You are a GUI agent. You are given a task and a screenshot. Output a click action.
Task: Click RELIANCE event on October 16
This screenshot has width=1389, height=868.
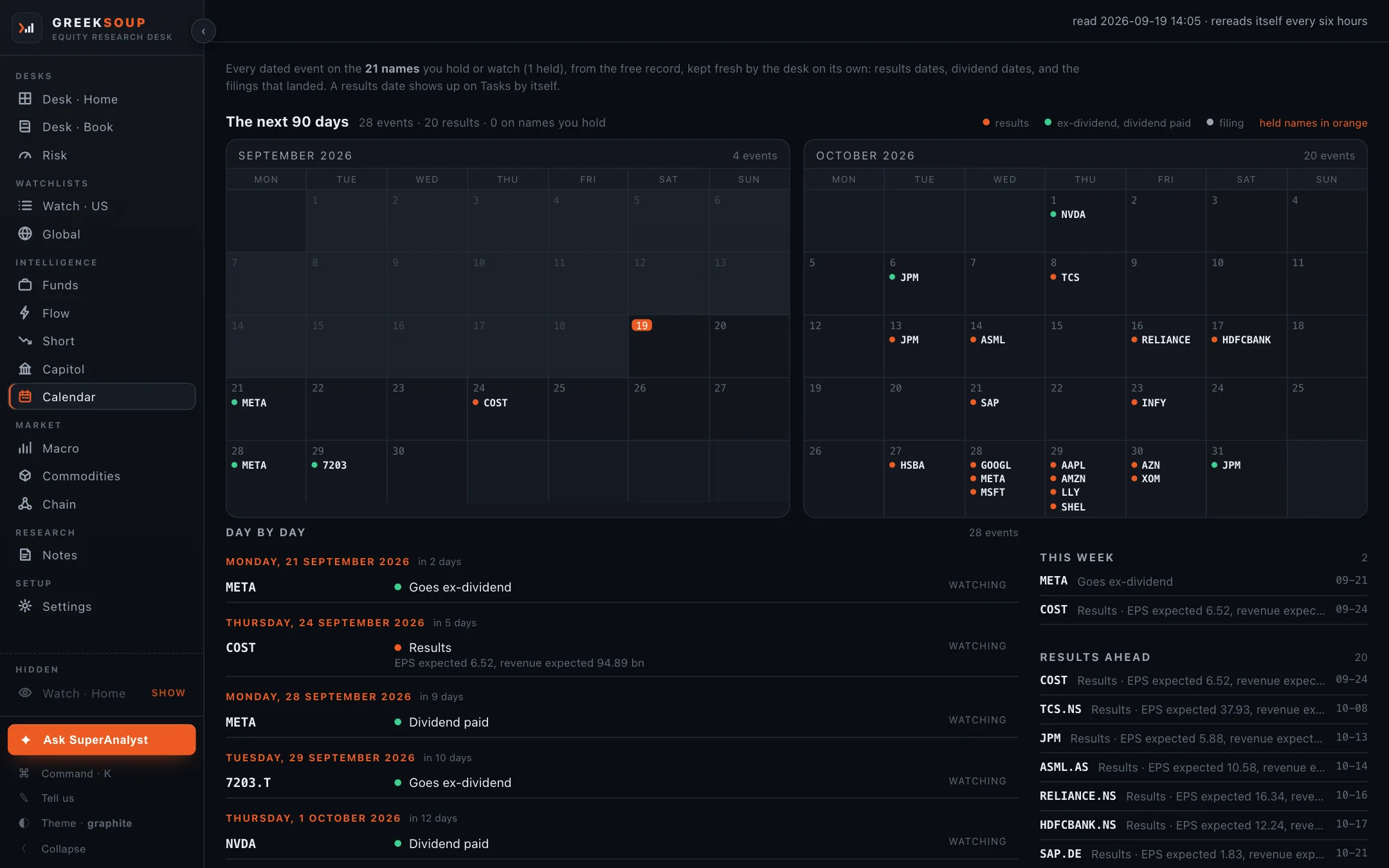[1161, 339]
